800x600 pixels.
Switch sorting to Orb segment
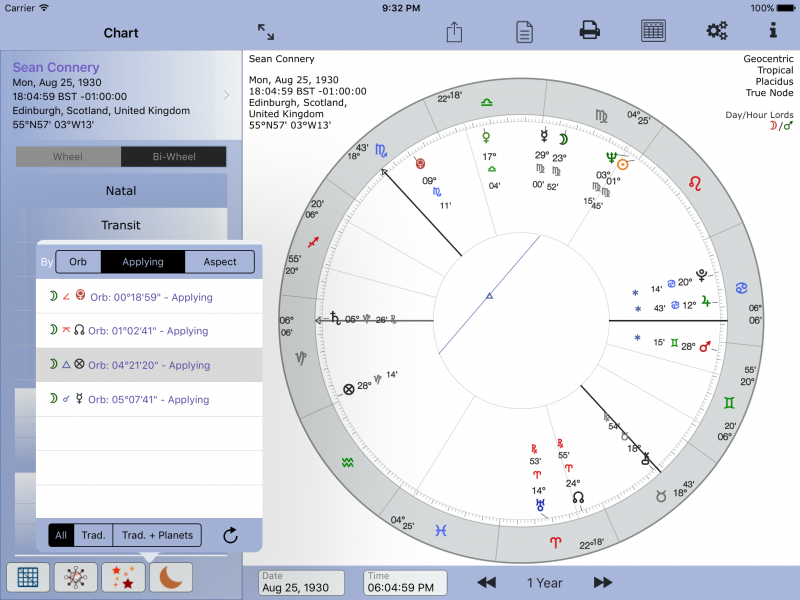click(78, 262)
